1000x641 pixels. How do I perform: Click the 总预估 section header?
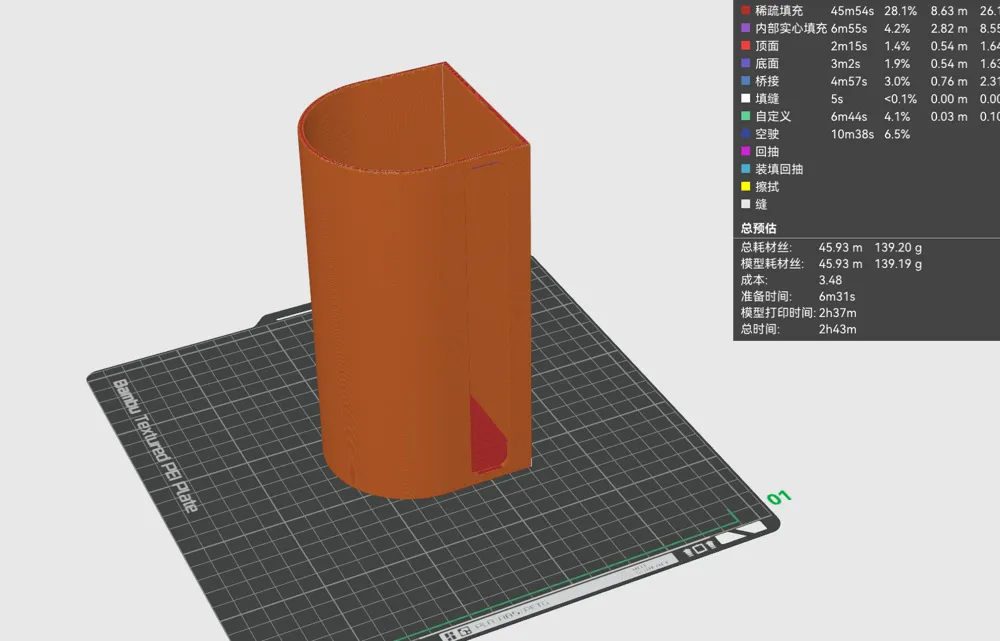[x=758, y=228]
